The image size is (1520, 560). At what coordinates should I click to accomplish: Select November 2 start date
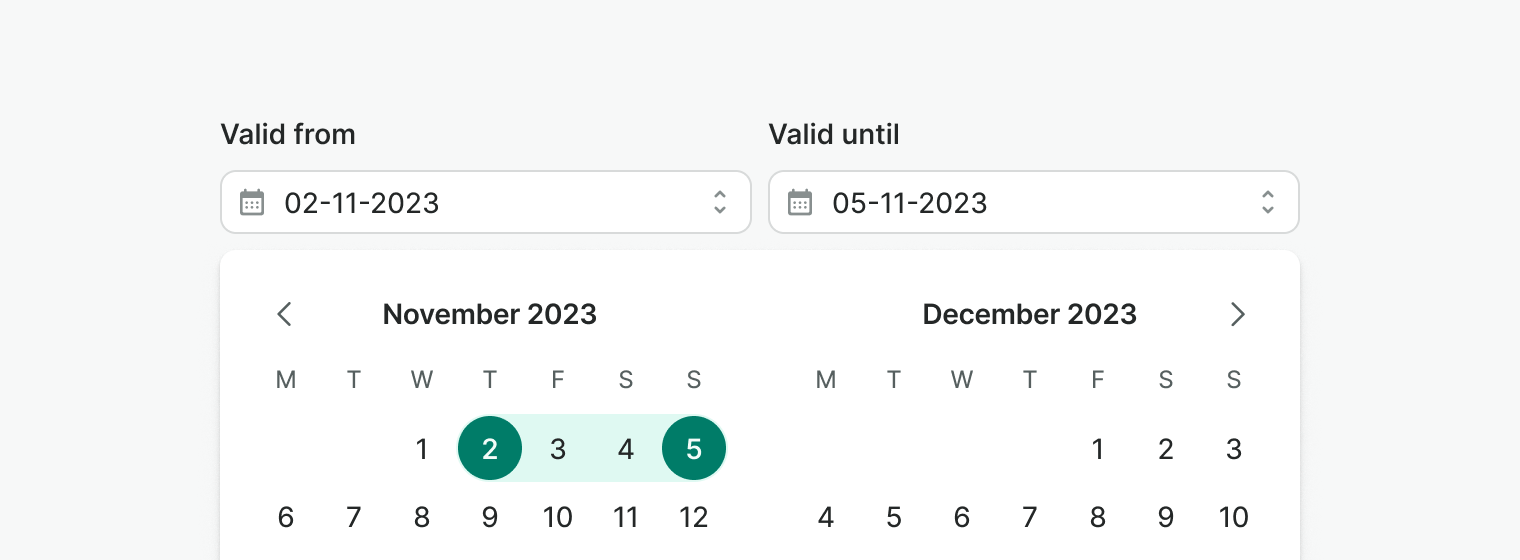(x=490, y=449)
